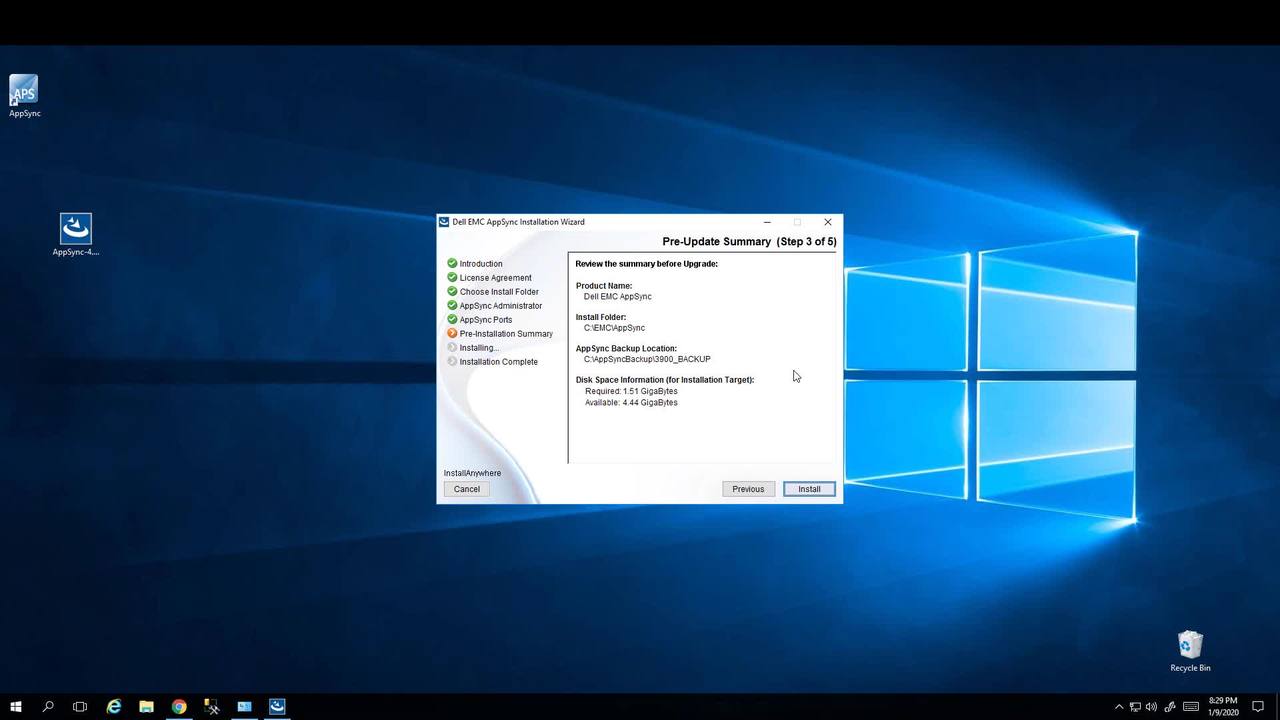Click the Introduction step checkmark icon
The height and width of the screenshot is (720, 1280).
[x=452, y=263]
